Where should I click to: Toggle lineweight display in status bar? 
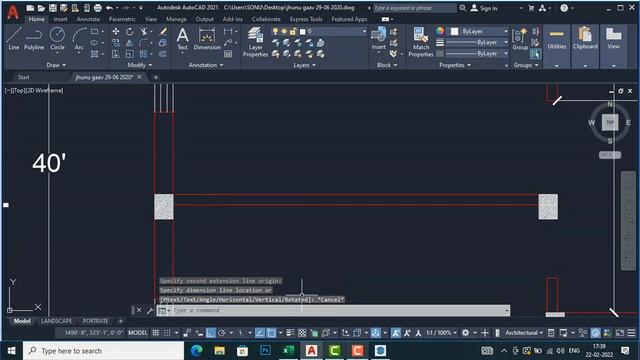[x=290, y=333]
